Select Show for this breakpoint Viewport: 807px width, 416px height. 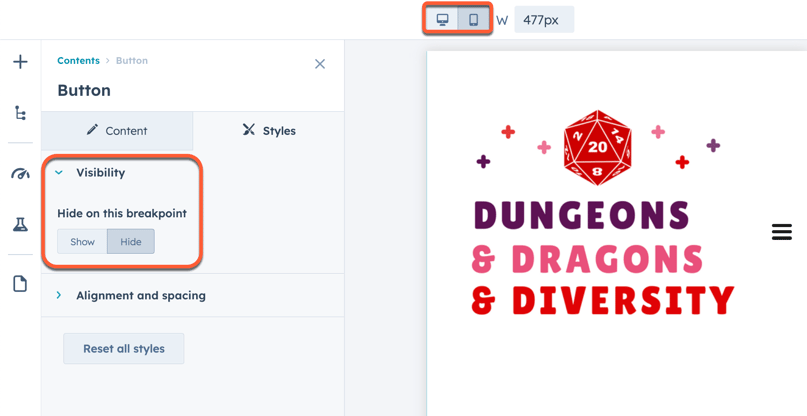click(x=82, y=241)
